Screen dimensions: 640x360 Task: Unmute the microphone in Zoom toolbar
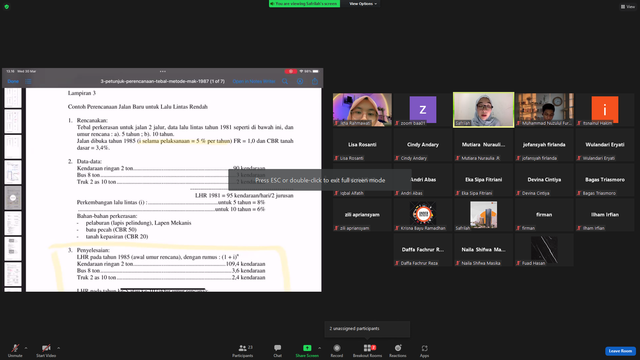[15, 350]
